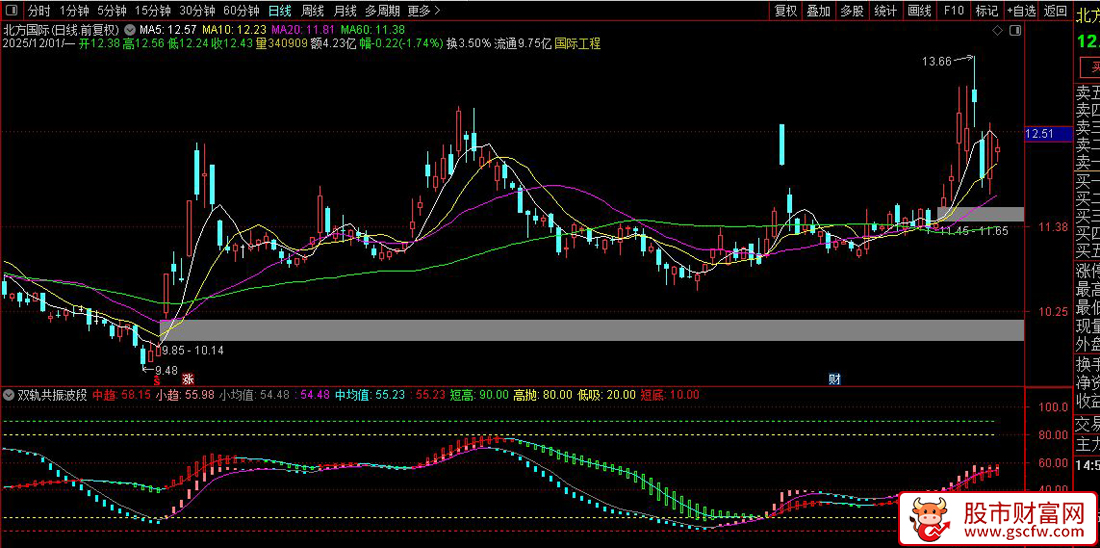Click the 标记 mark tool
The height and width of the screenshot is (548, 1100).
pos(986,11)
